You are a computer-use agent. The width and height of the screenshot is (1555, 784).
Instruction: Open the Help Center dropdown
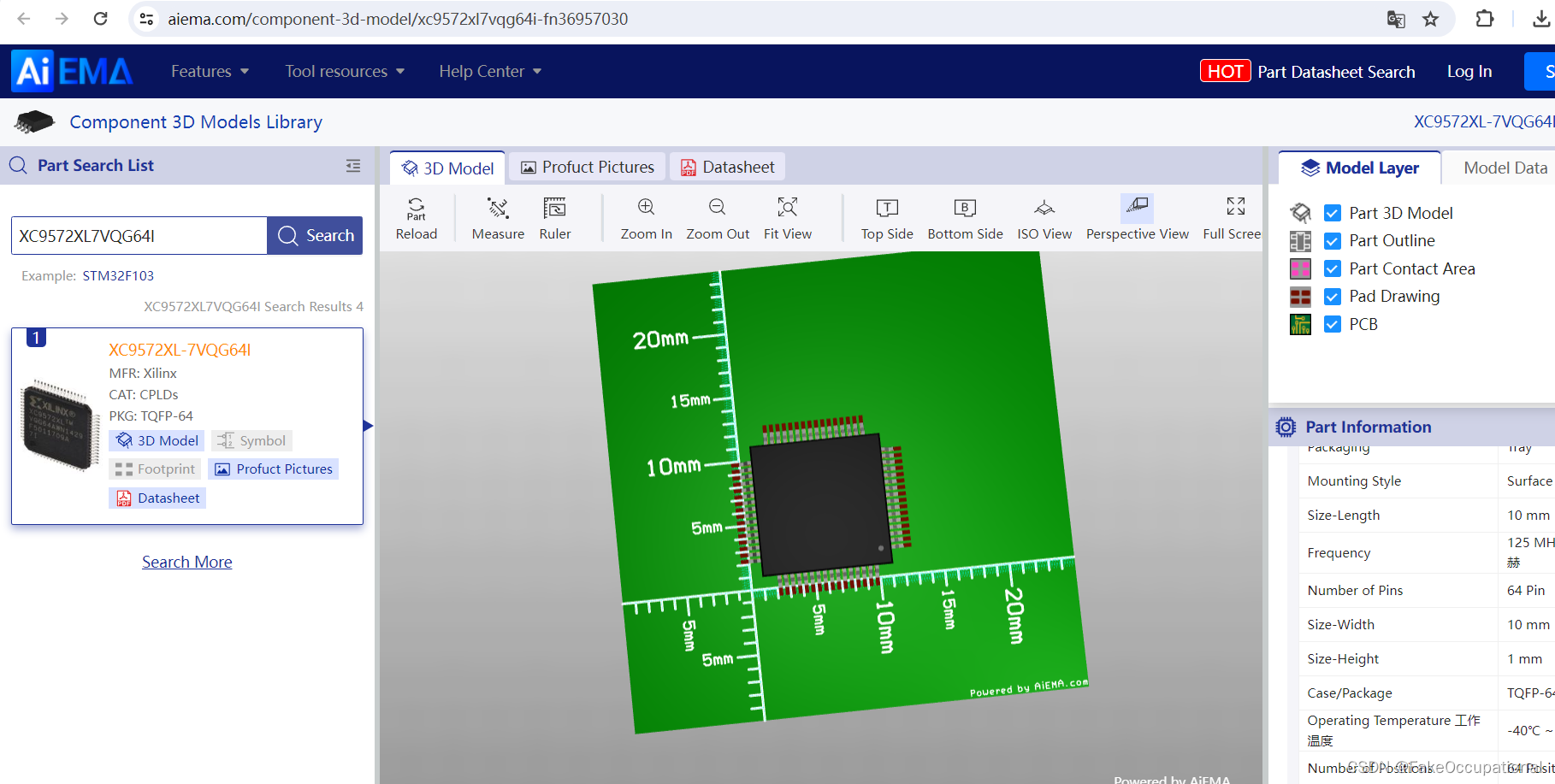pyautogui.click(x=490, y=71)
